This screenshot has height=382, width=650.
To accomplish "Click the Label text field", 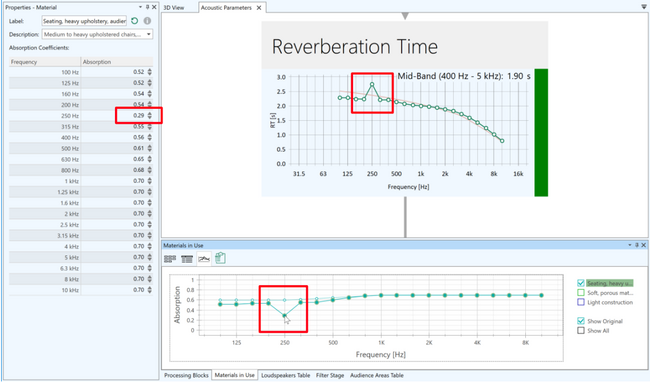I will [84, 21].
